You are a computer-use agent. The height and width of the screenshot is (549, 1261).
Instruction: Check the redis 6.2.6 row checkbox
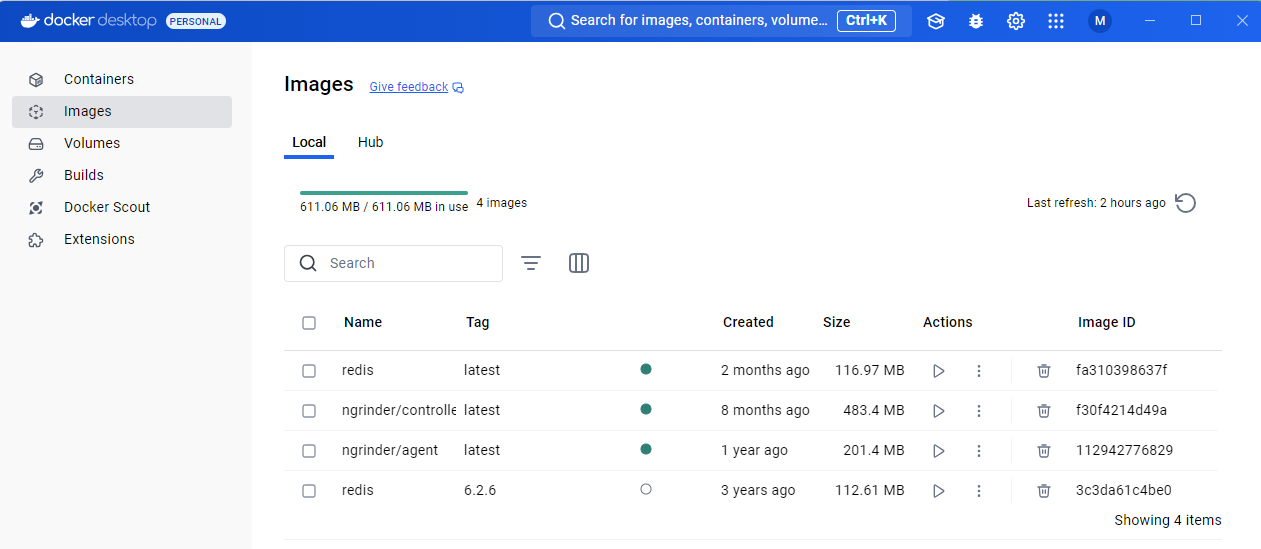pyautogui.click(x=309, y=491)
